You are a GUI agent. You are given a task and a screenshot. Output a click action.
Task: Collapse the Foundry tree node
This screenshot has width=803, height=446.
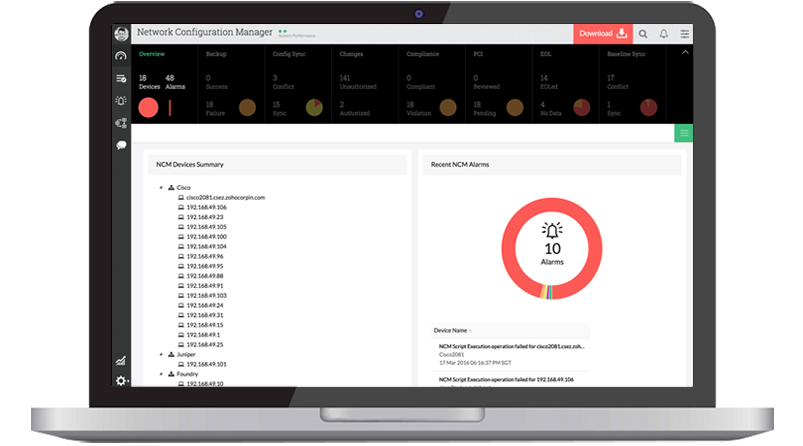point(161,374)
